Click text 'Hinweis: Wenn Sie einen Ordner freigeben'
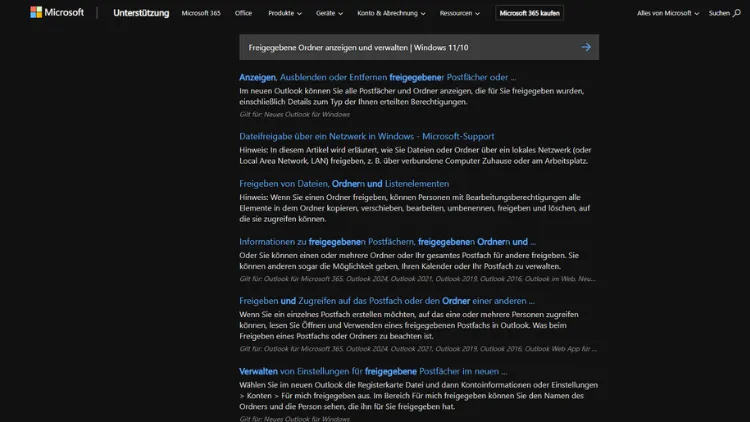Viewport: 750px width, 422px height. tap(313, 197)
